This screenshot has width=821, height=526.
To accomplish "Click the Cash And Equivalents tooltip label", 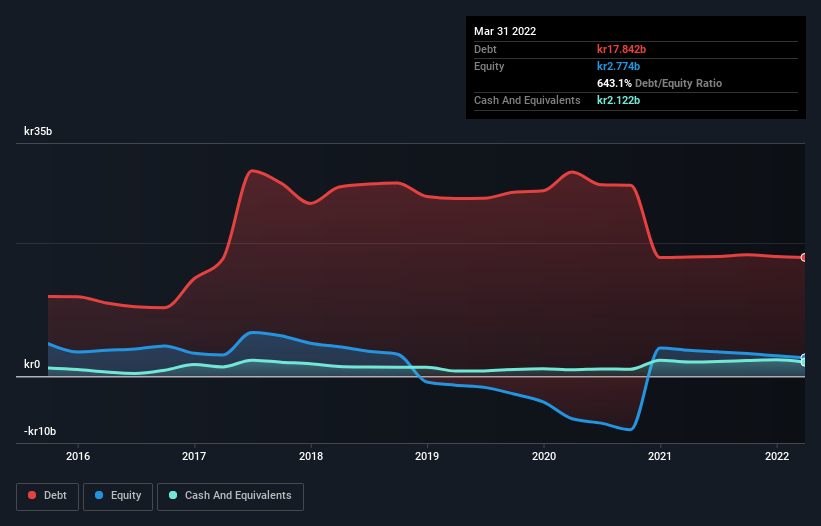I will pos(527,100).
